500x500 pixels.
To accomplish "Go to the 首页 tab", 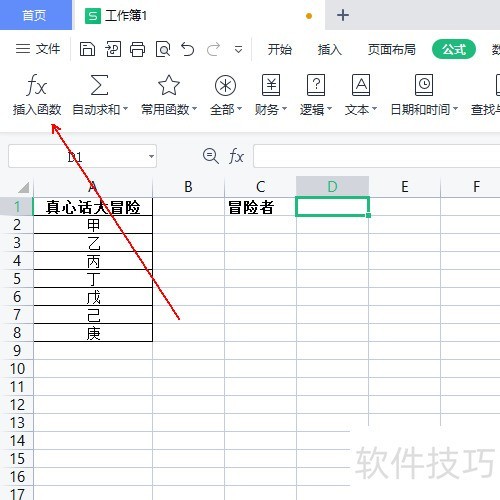I will [34, 15].
